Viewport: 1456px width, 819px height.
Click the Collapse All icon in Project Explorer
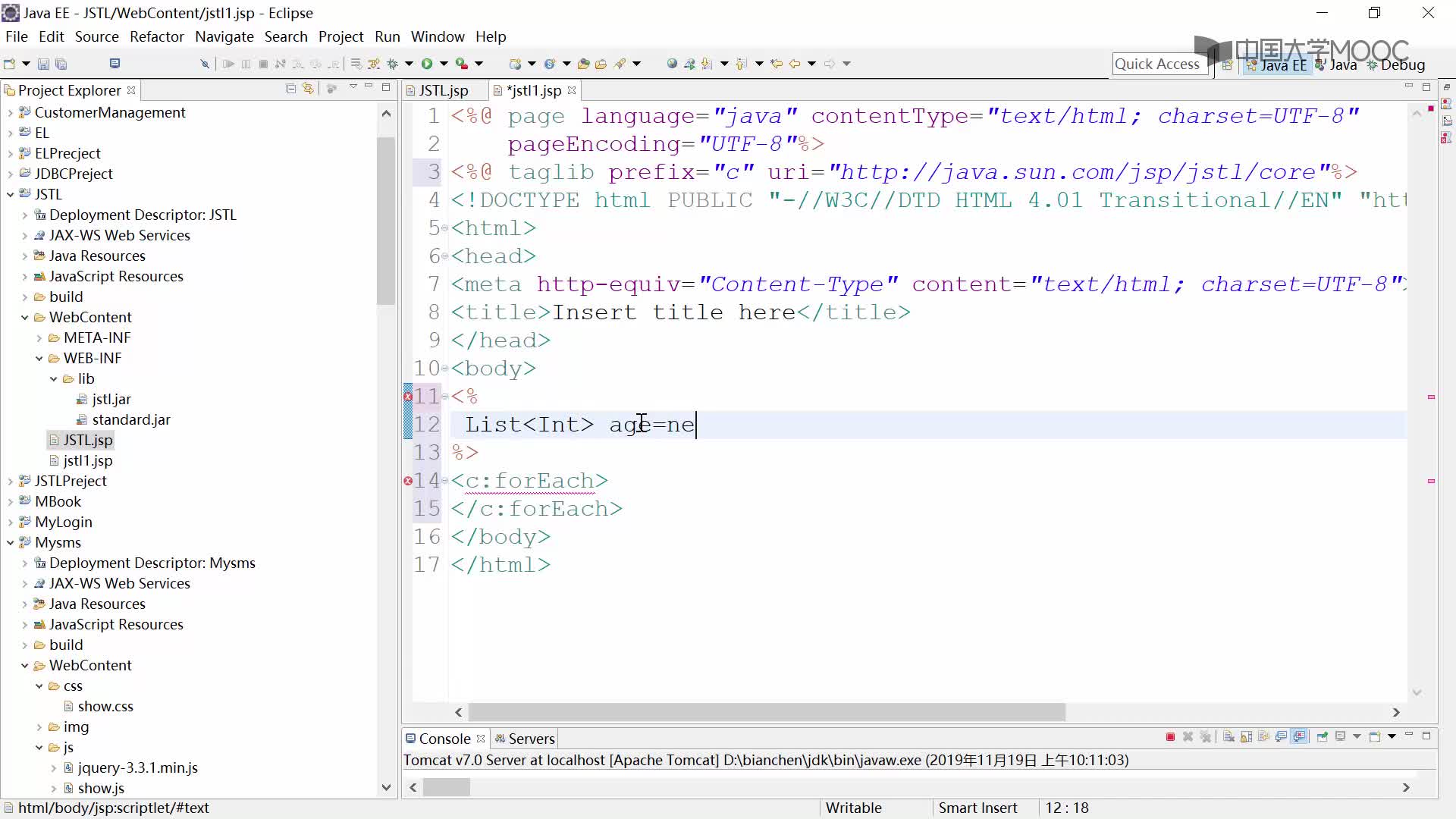pyautogui.click(x=290, y=89)
